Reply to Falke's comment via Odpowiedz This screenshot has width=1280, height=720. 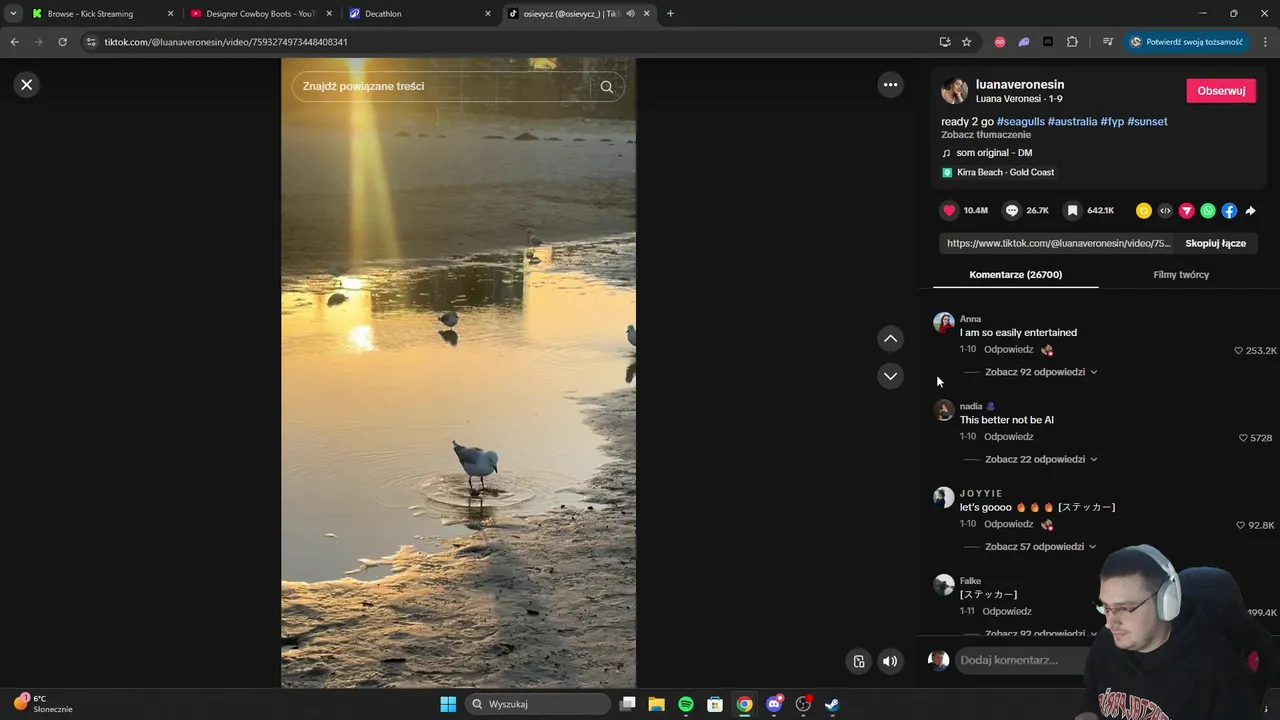click(1007, 612)
